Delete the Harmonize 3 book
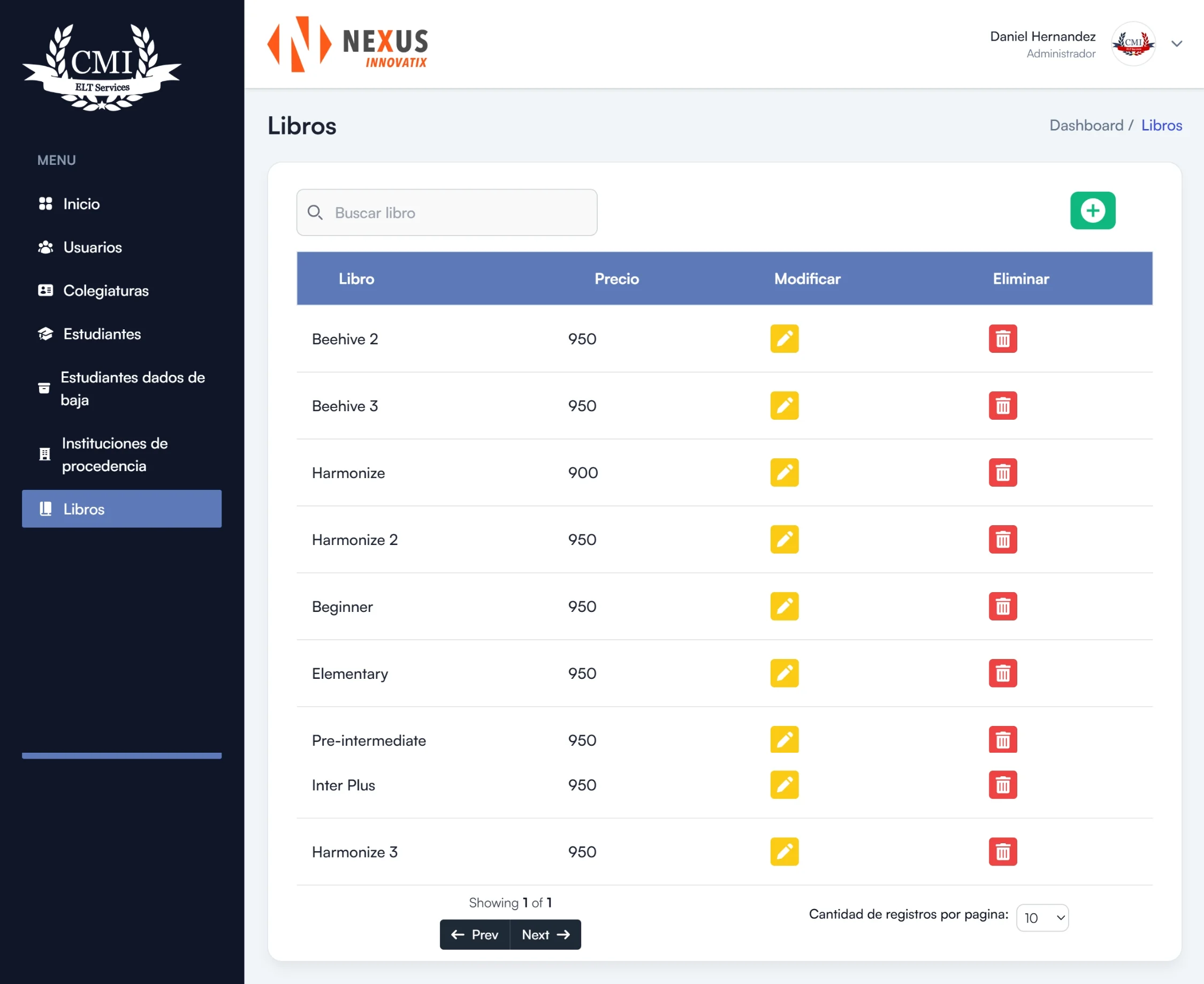Image resolution: width=1204 pixels, height=984 pixels. pos(1002,852)
